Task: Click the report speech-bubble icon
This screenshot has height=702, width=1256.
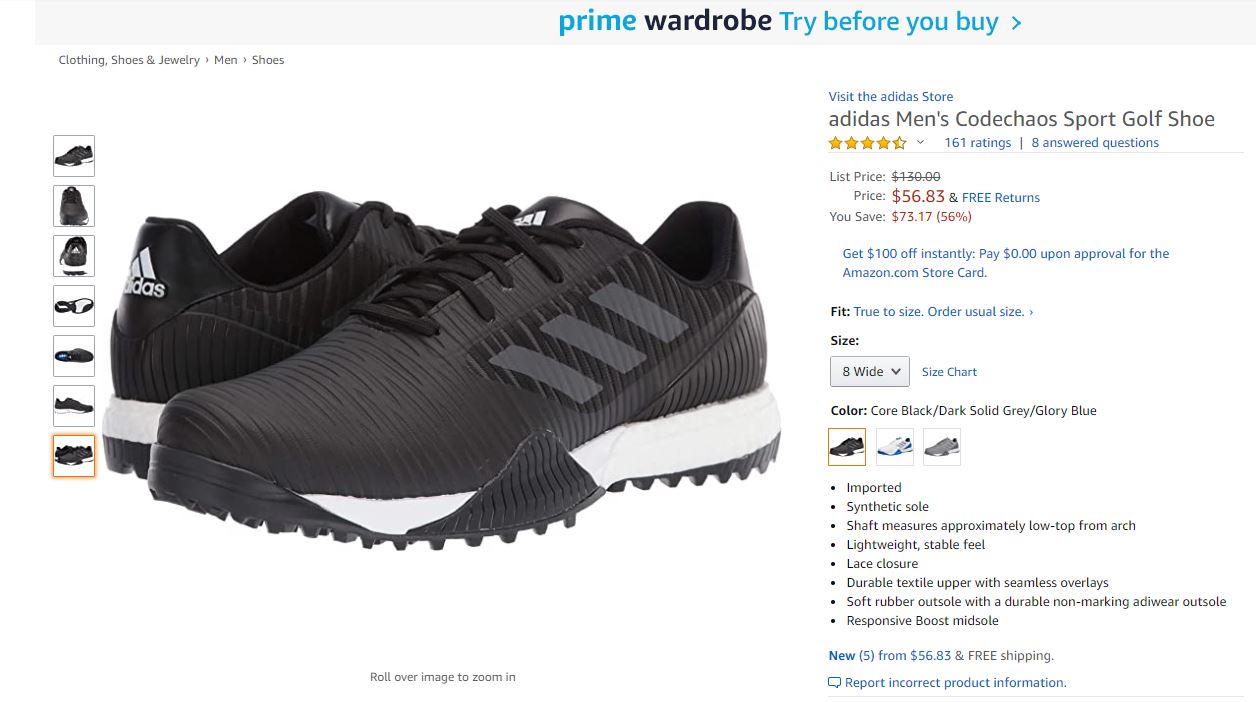Action: 834,683
